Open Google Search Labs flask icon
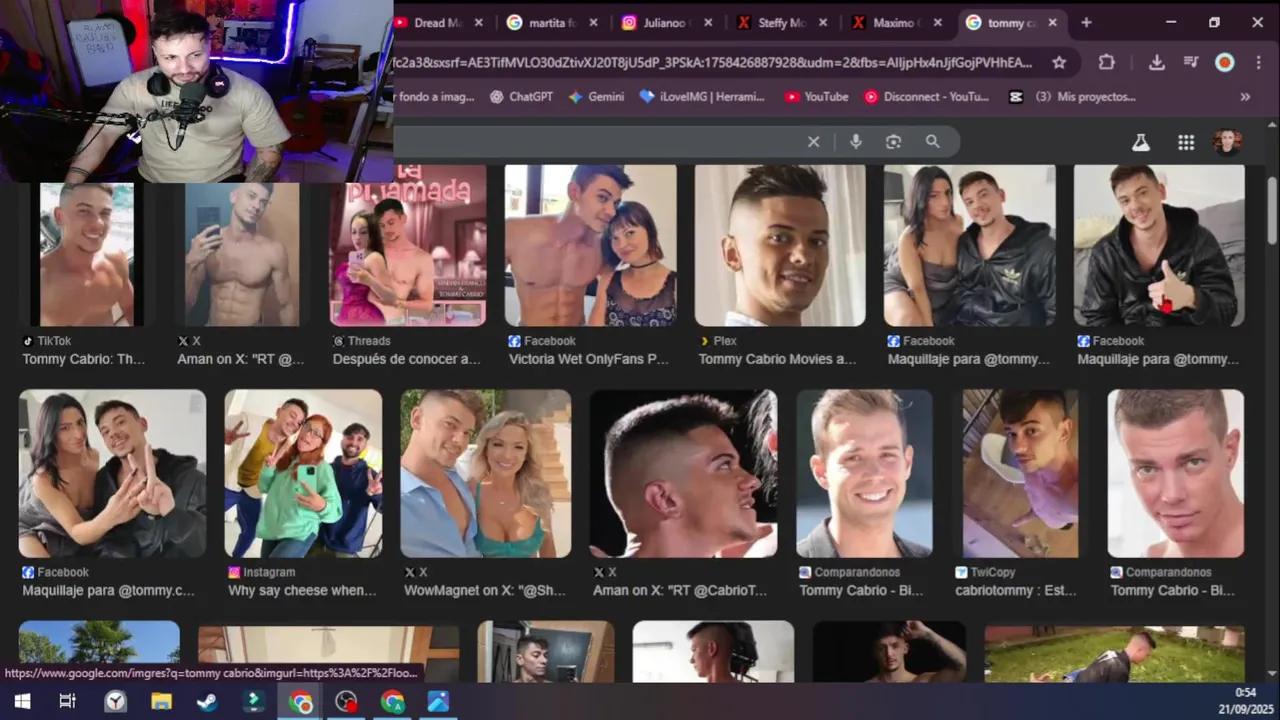 point(1141,142)
